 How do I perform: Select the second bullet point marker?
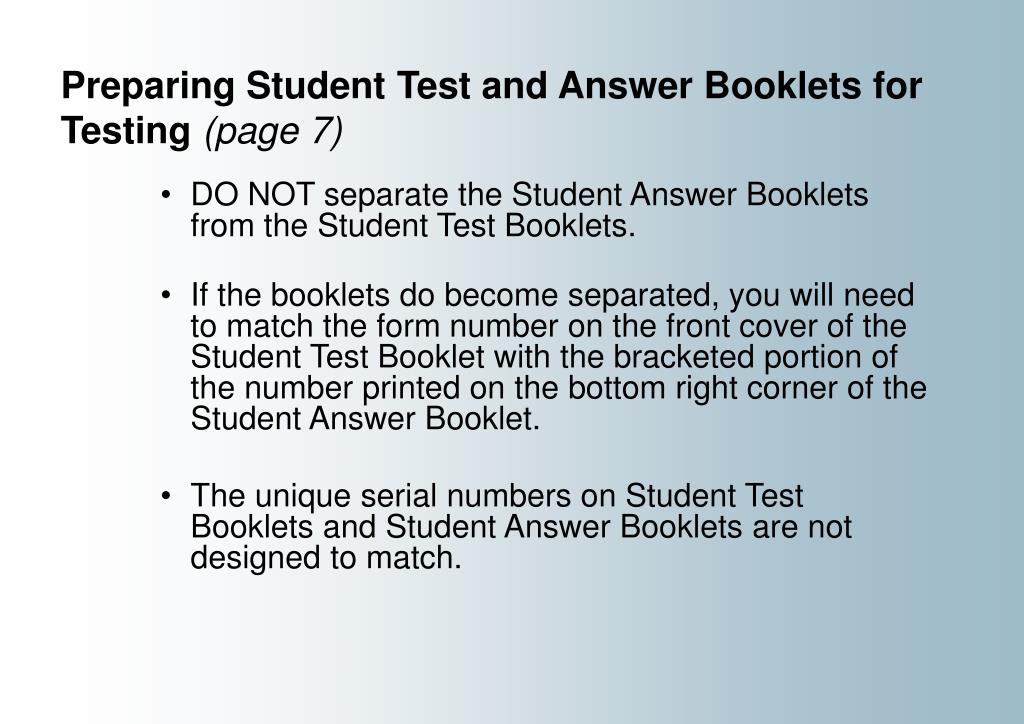click(x=166, y=295)
